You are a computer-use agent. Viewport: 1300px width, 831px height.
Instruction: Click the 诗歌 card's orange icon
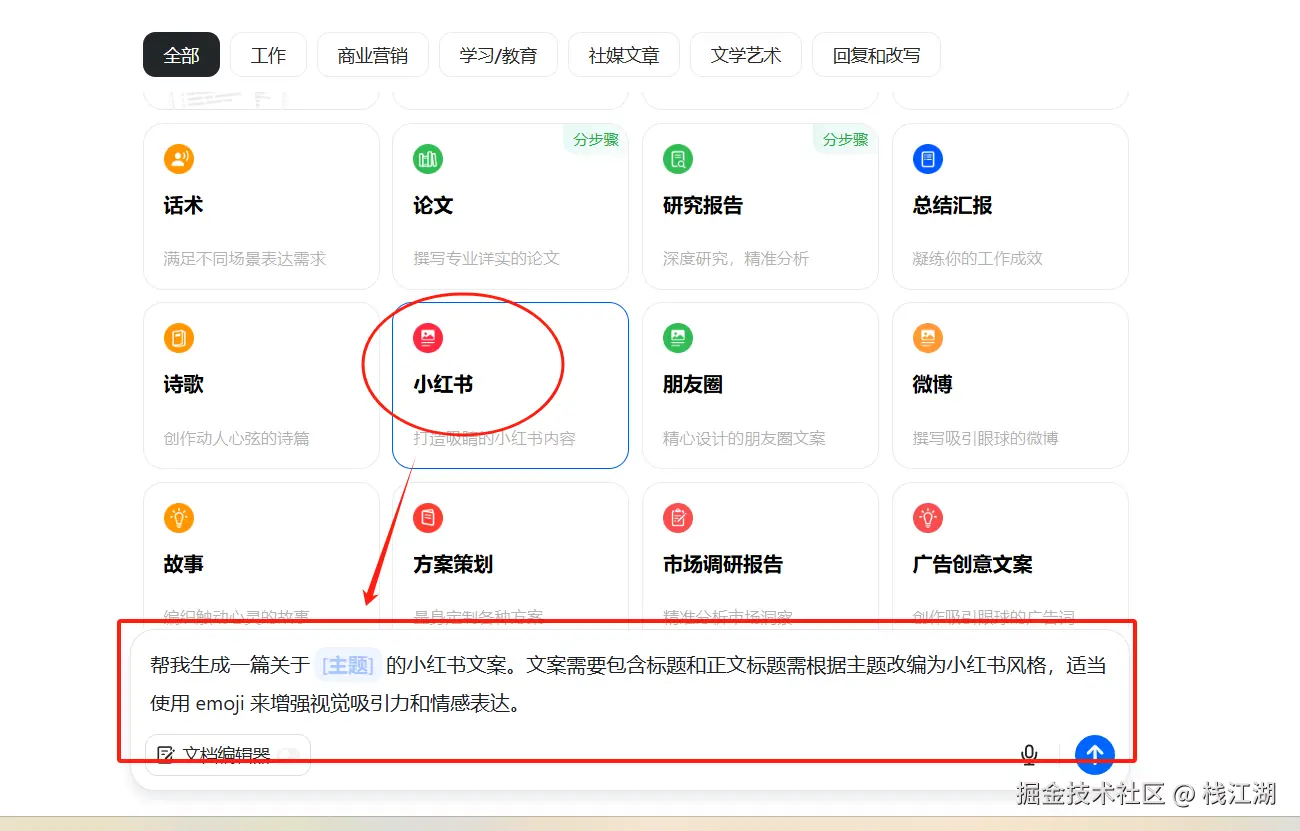pos(178,338)
